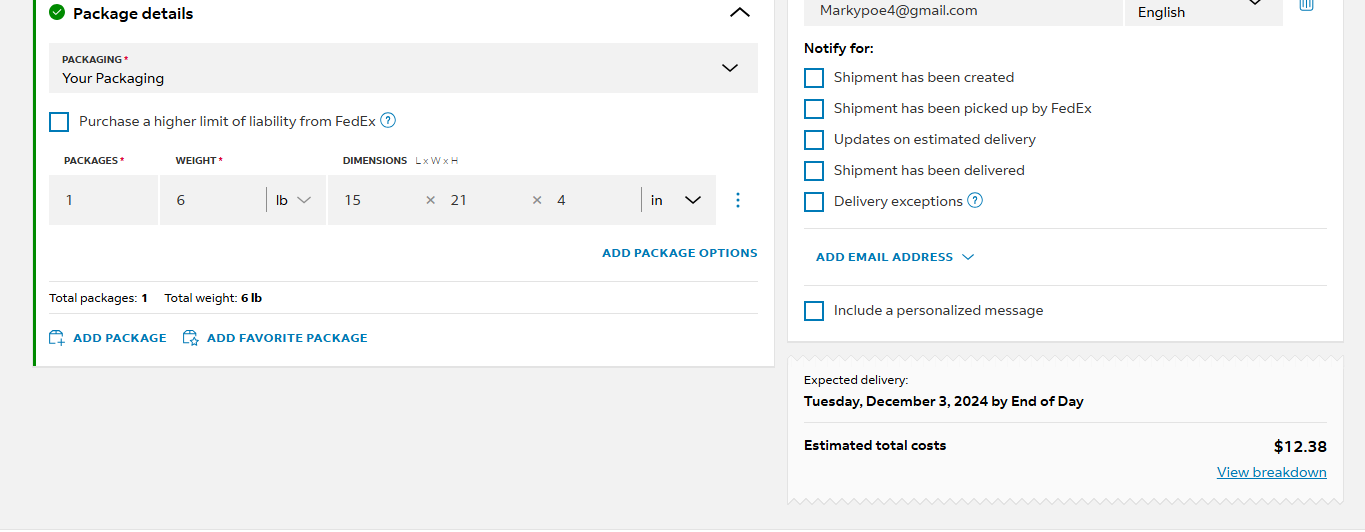
Task: Collapse the Package details section
Action: tap(739, 13)
